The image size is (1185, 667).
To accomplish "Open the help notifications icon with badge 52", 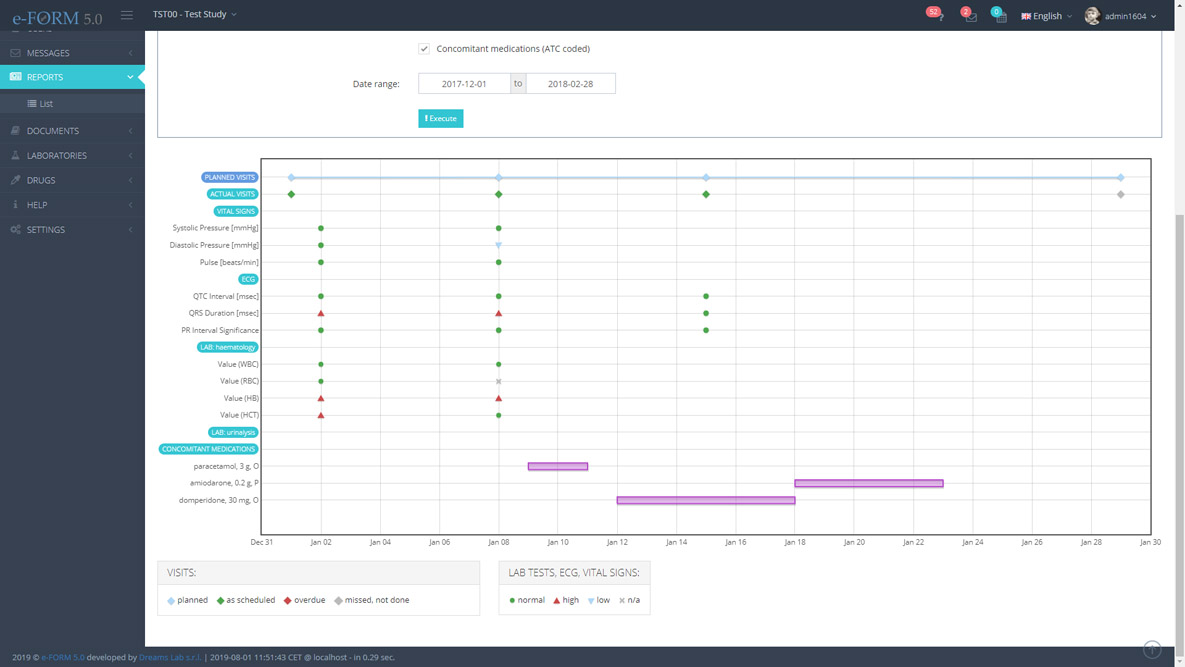I will point(937,16).
